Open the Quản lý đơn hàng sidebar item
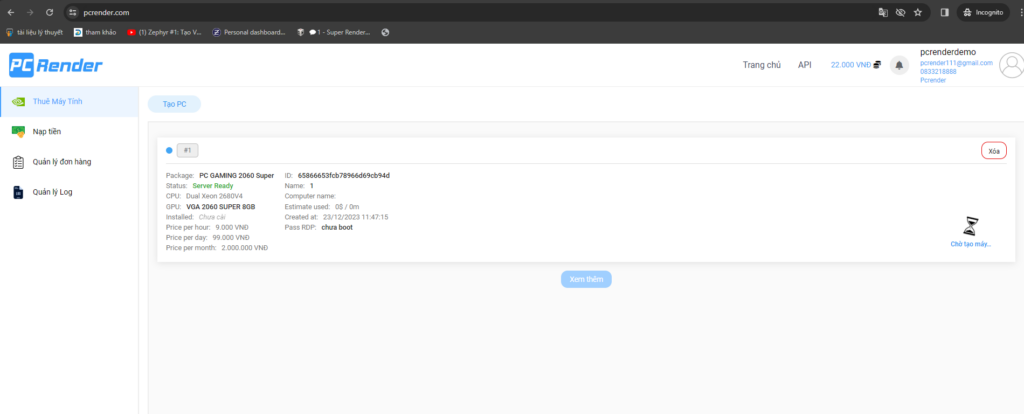This screenshot has height=414, width=1024. [69, 162]
